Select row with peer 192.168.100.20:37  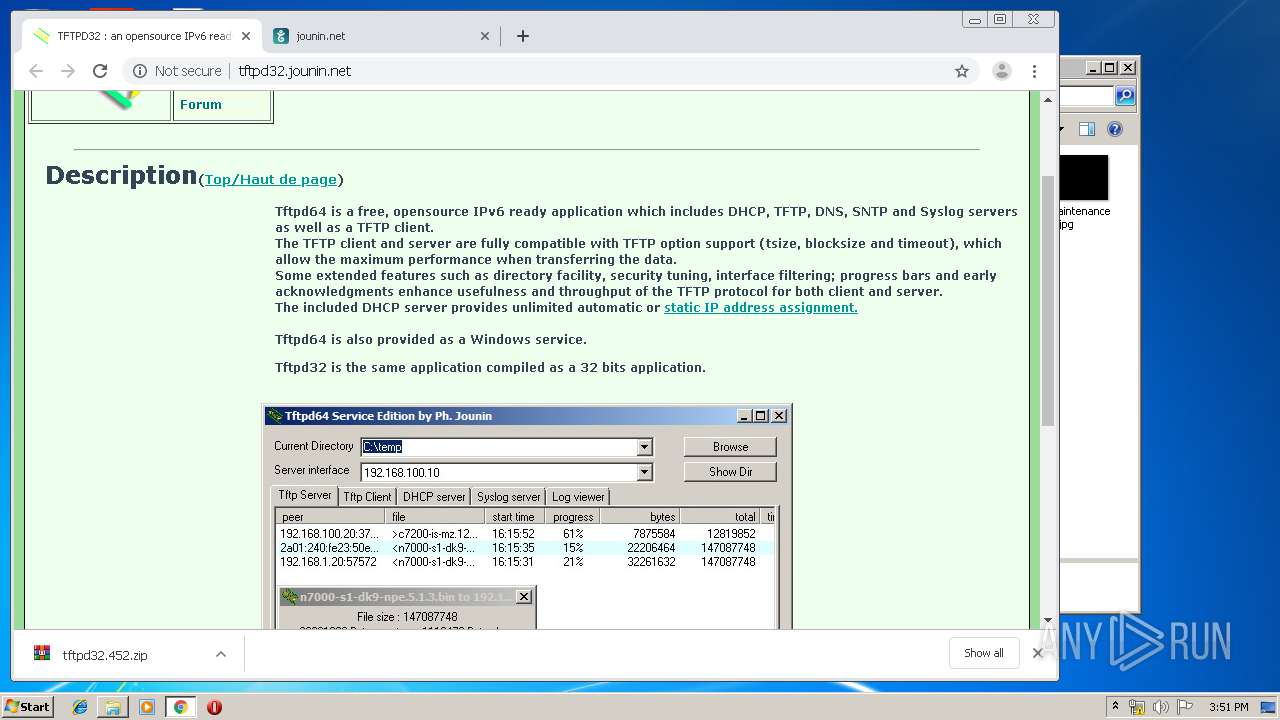point(525,534)
